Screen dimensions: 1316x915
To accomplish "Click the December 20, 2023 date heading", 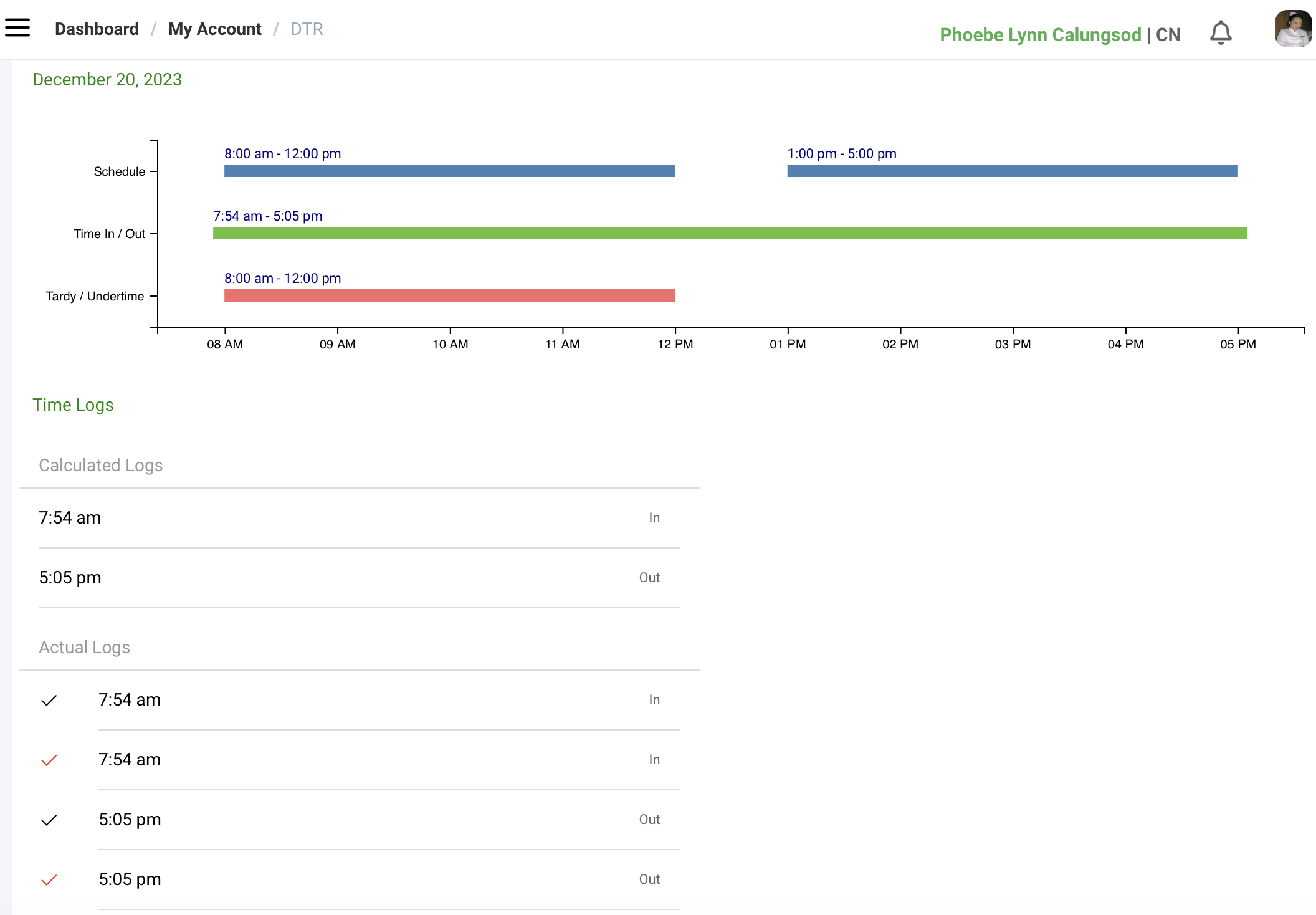I will click(x=107, y=80).
